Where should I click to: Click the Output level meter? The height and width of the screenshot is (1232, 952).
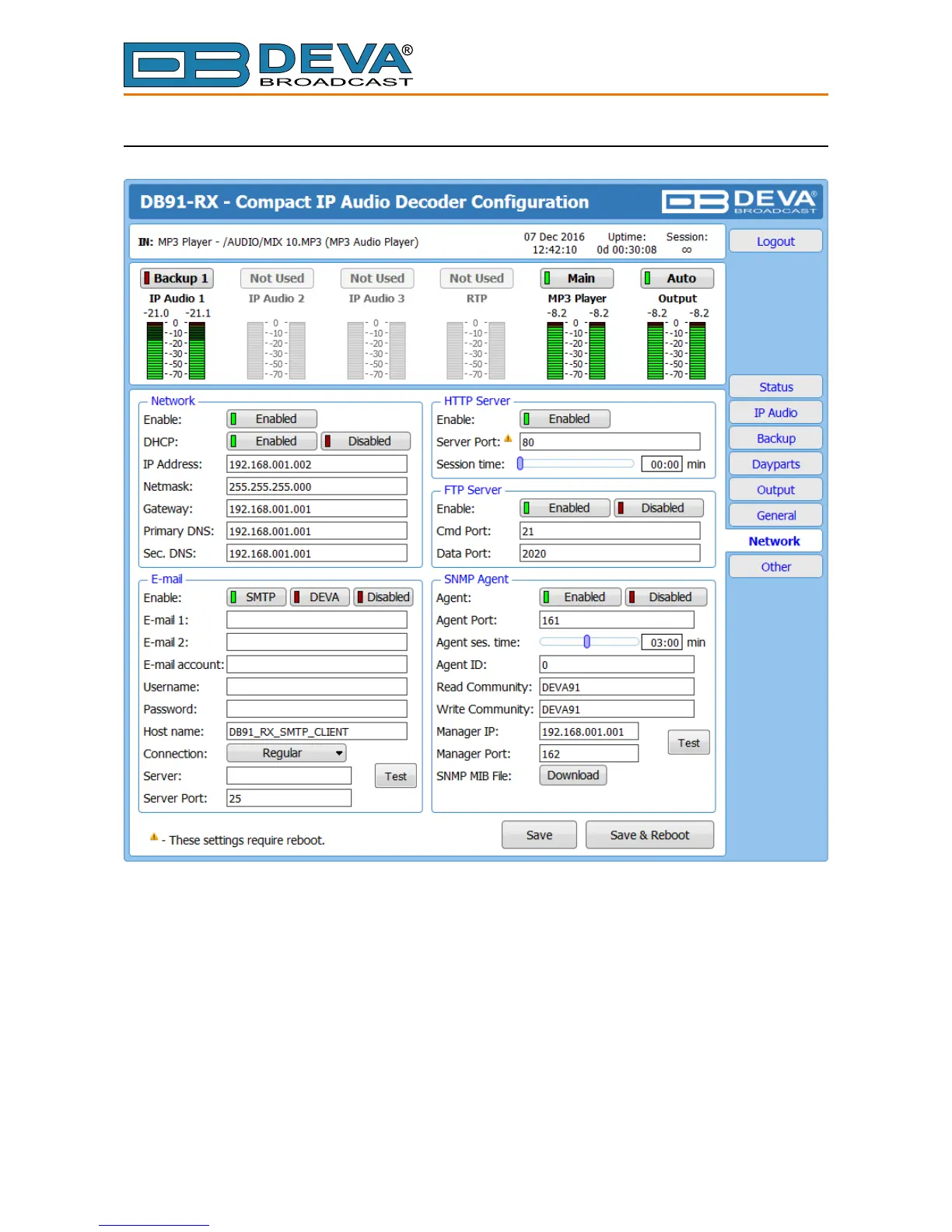pyautogui.click(x=677, y=349)
